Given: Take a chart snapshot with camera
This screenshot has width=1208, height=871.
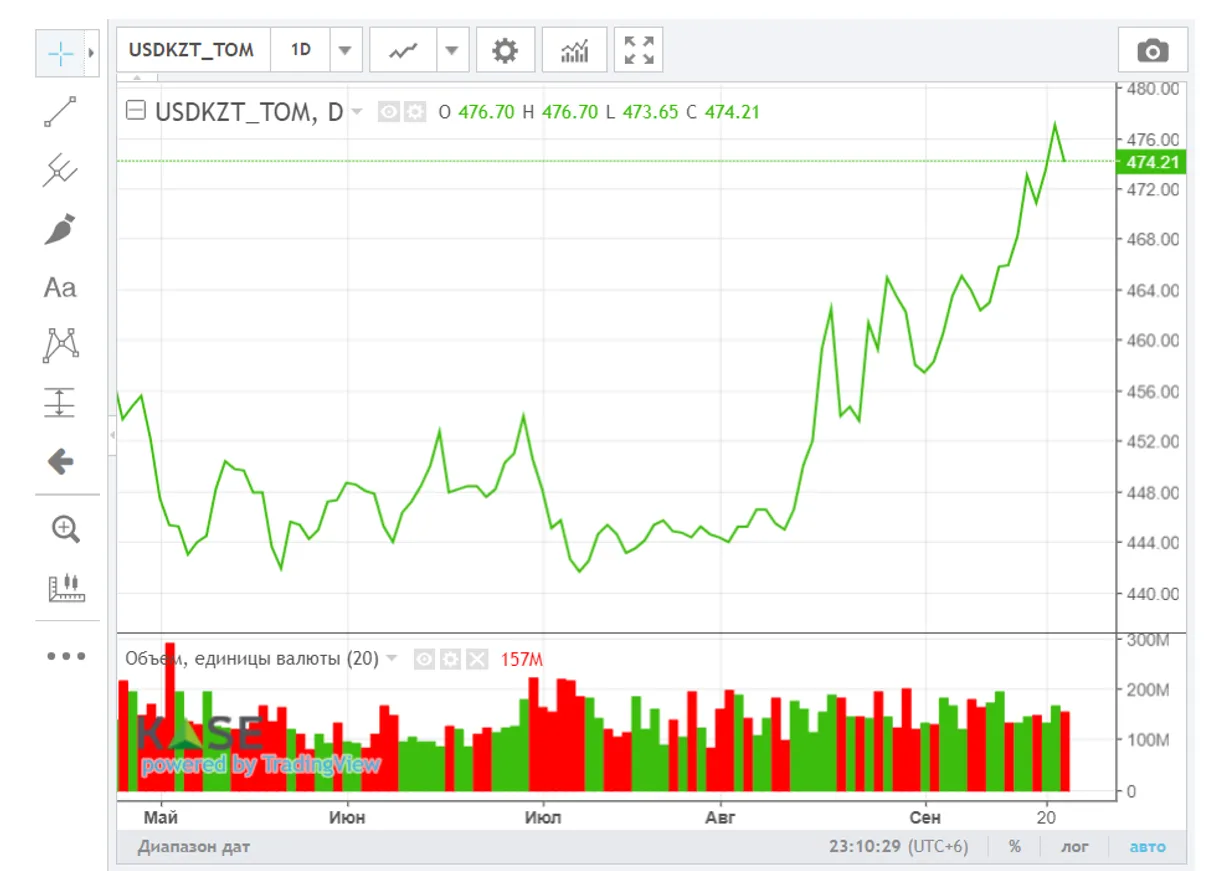Looking at the screenshot, I should pyautogui.click(x=1152, y=50).
